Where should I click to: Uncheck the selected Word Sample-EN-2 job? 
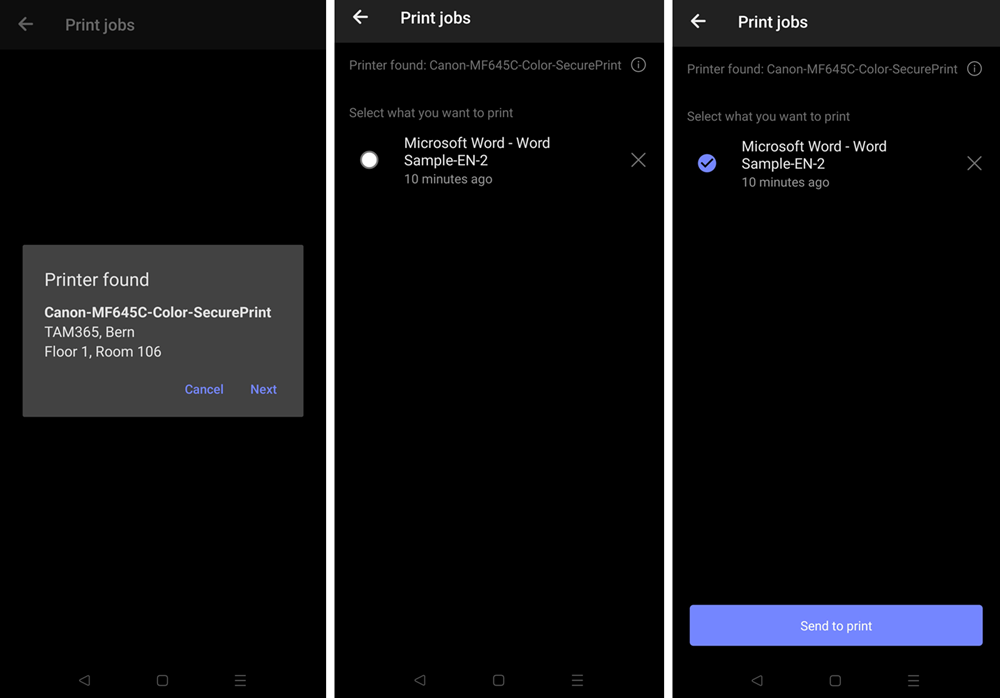coord(707,163)
